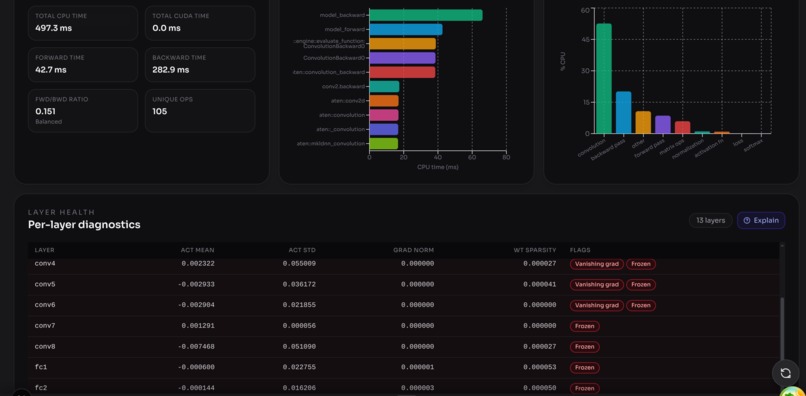The image size is (806, 396).
Task: Click conv5 act std value 0.036172
Action: pos(299,284)
